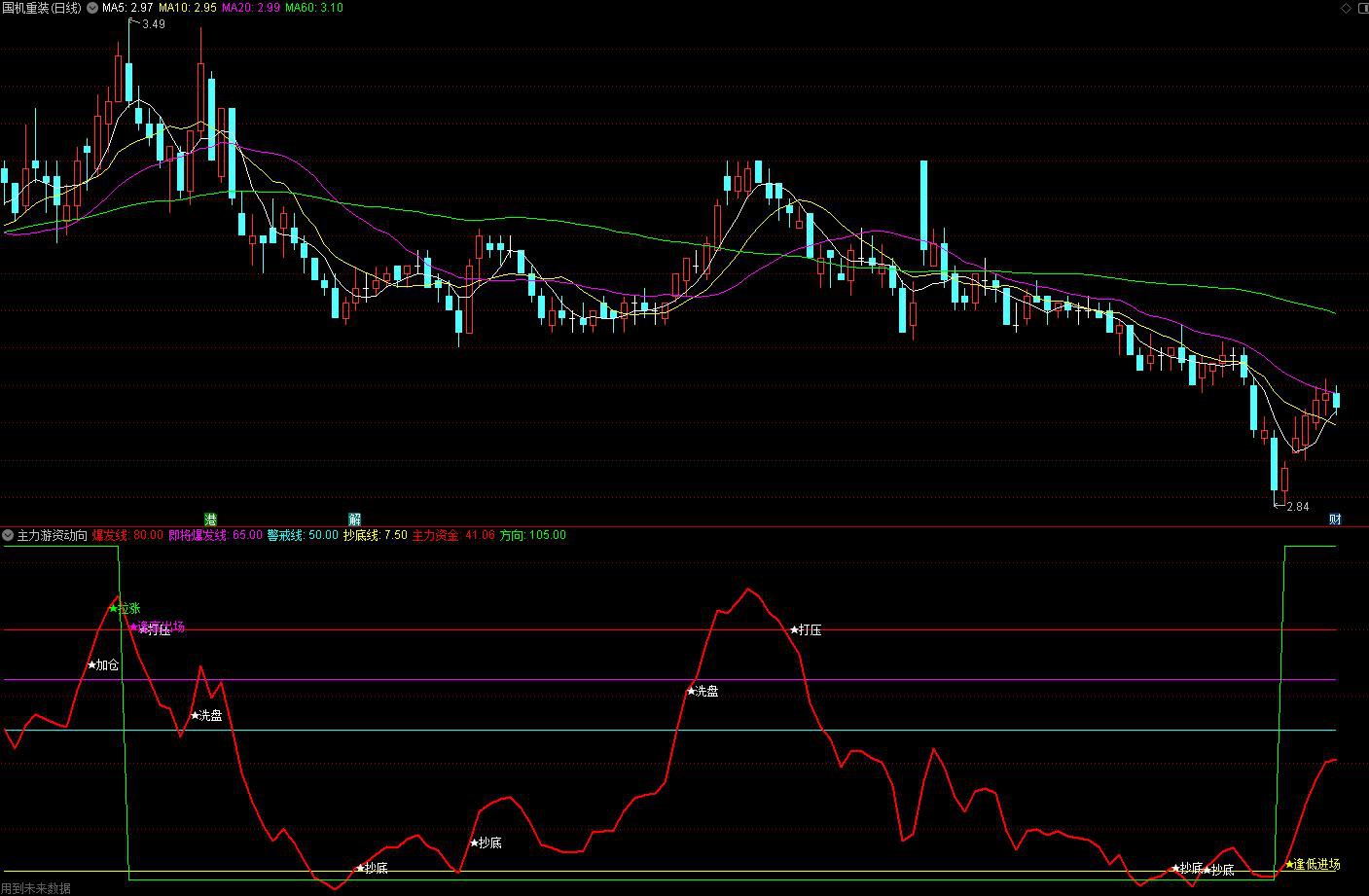This screenshot has width=1369, height=896.
Task: Select the MA10: 2.95 label
Action: pos(188,8)
